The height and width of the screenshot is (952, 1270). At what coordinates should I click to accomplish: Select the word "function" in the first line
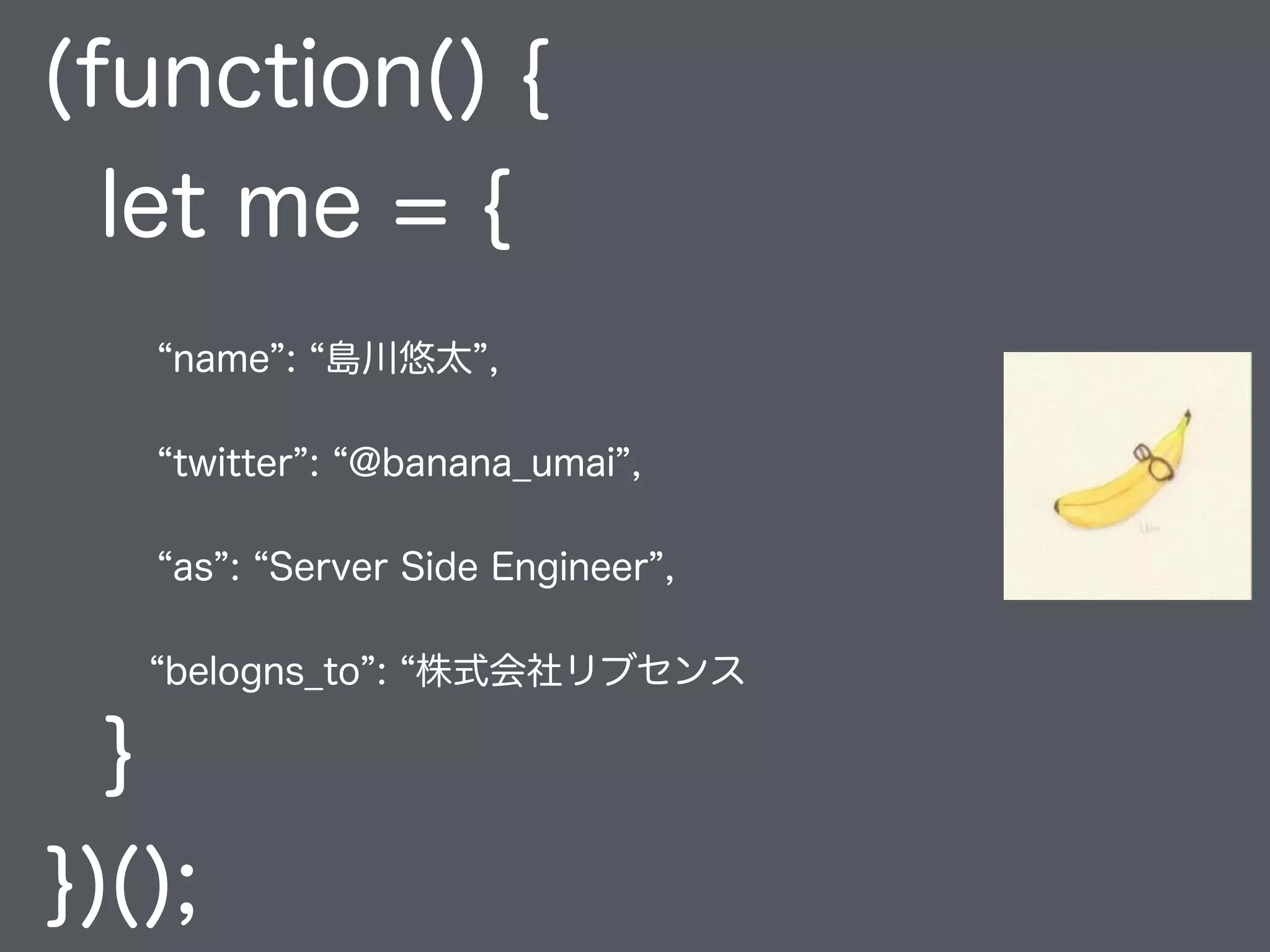tap(252, 77)
